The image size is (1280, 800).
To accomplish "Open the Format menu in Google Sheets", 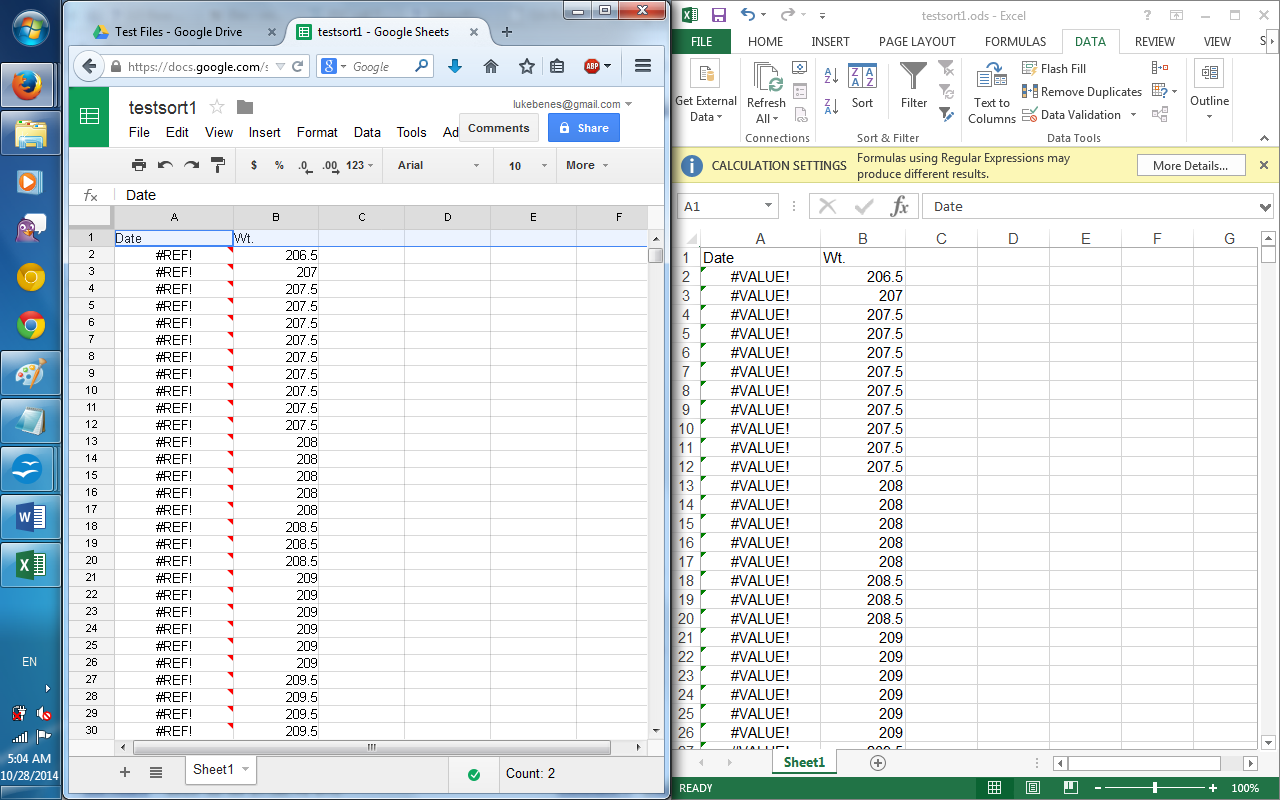I will click(317, 132).
